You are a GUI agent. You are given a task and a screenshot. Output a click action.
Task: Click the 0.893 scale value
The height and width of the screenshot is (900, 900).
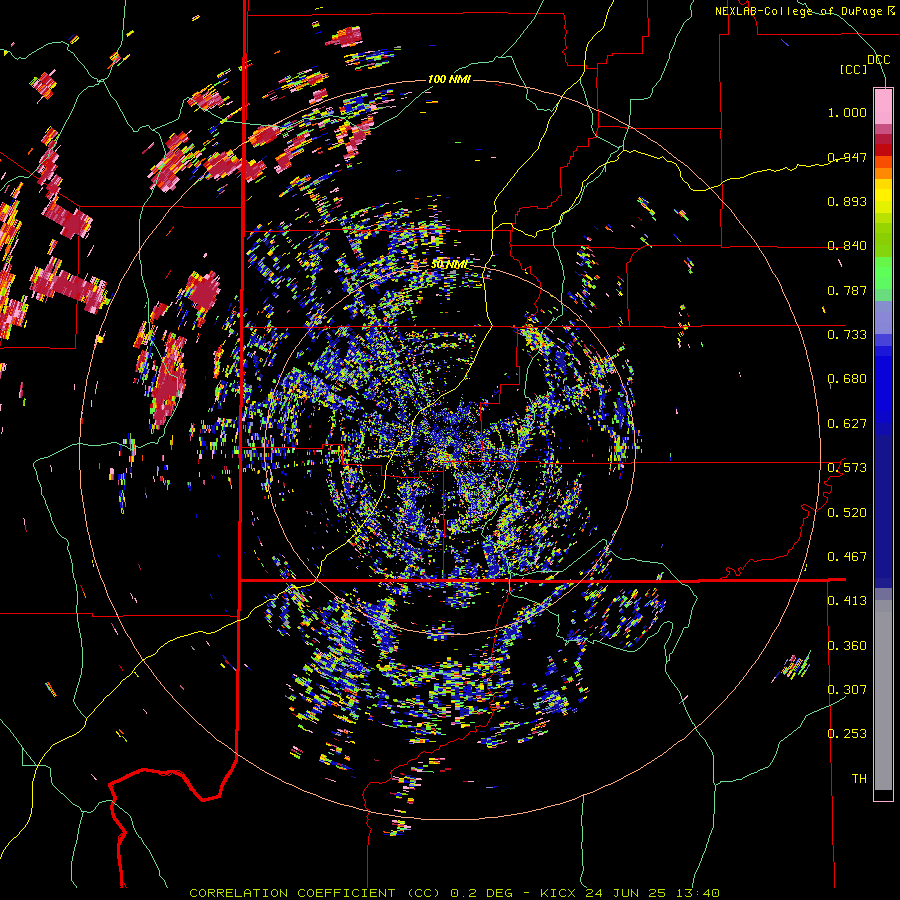click(847, 201)
